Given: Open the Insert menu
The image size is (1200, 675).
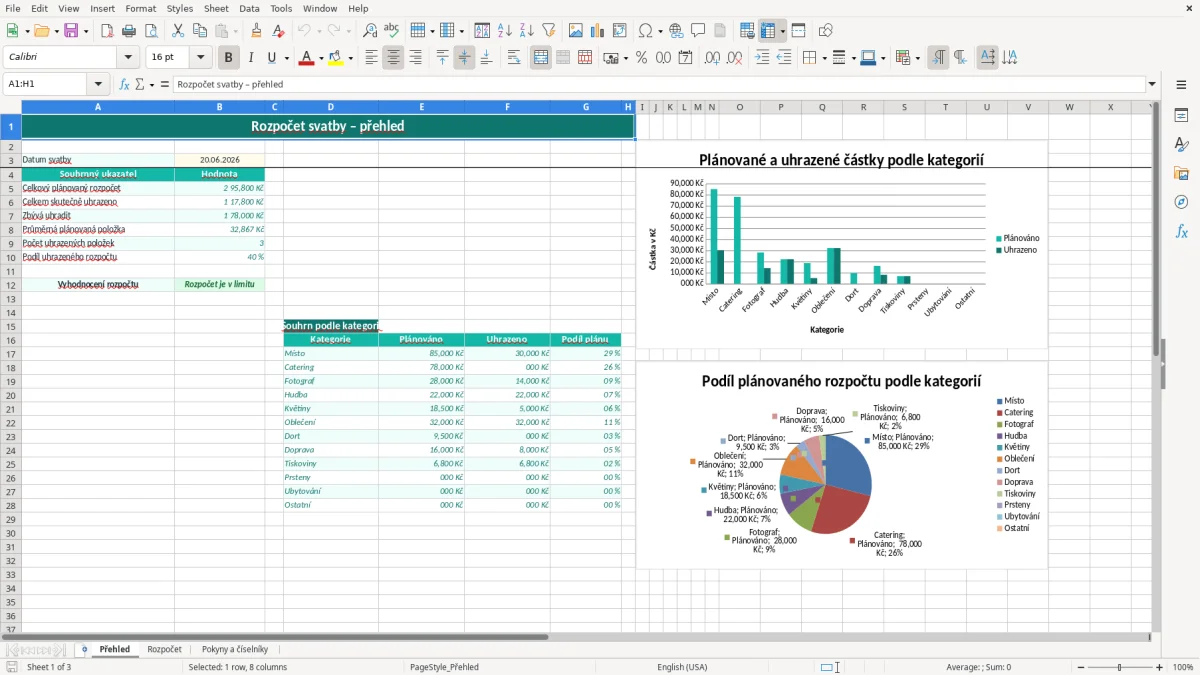Looking at the screenshot, I should click(102, 8).
